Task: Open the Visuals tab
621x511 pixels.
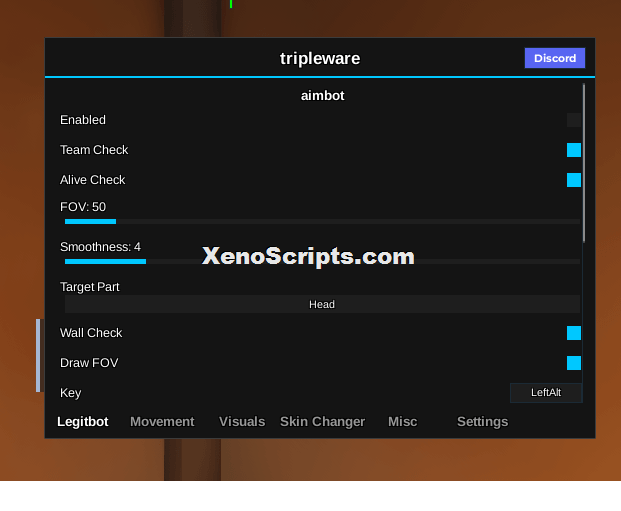Action: (x=242, y=421)
